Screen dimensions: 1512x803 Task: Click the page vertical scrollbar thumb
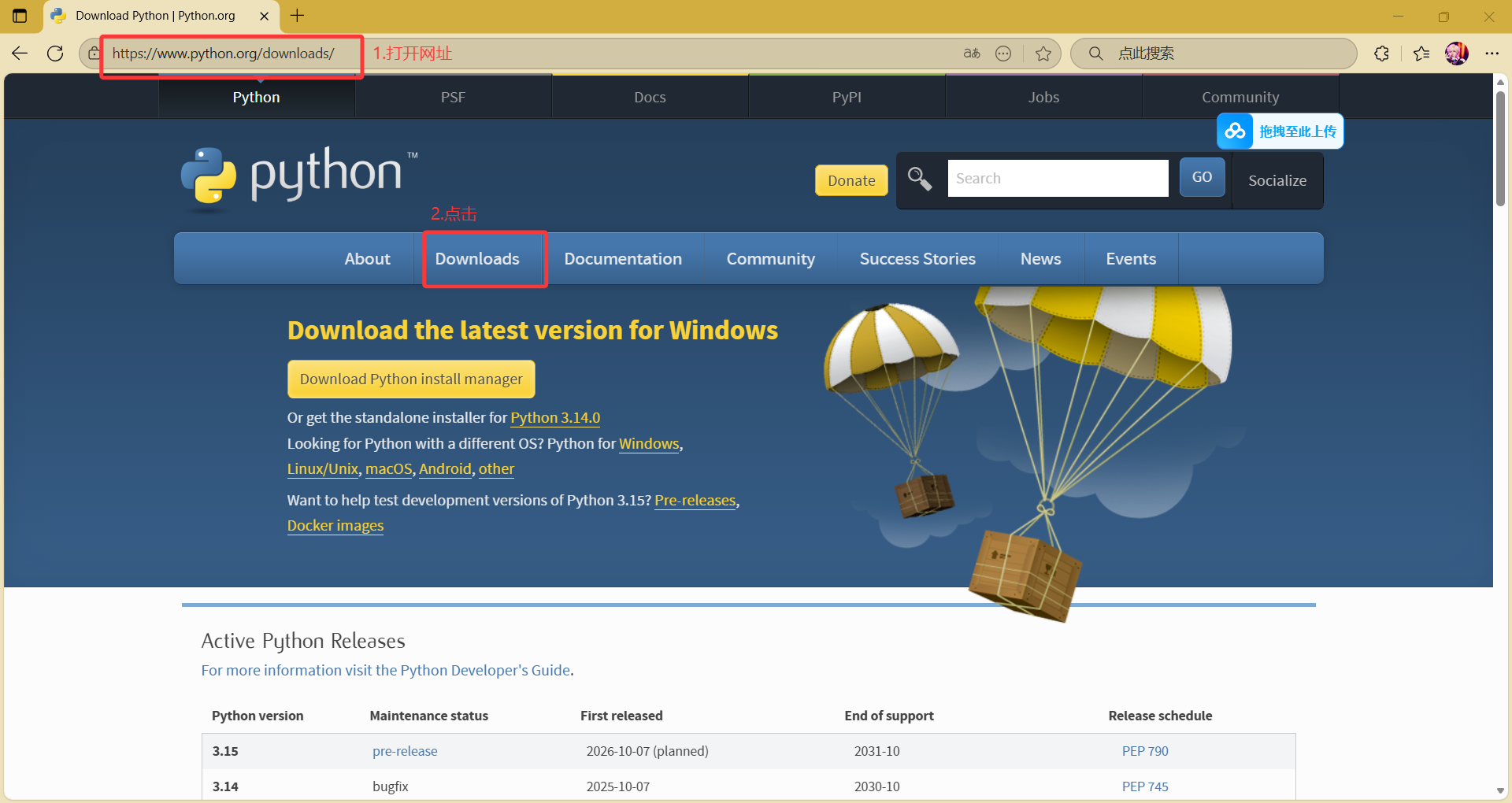point(1500,150)
